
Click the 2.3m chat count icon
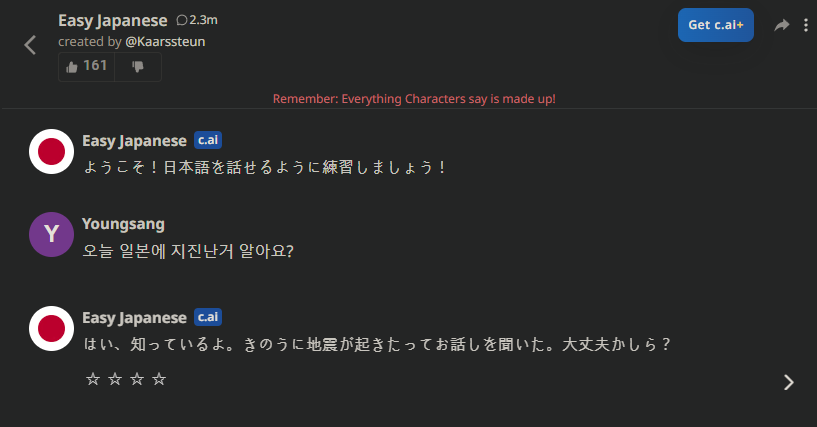click(x=182, y=20)
